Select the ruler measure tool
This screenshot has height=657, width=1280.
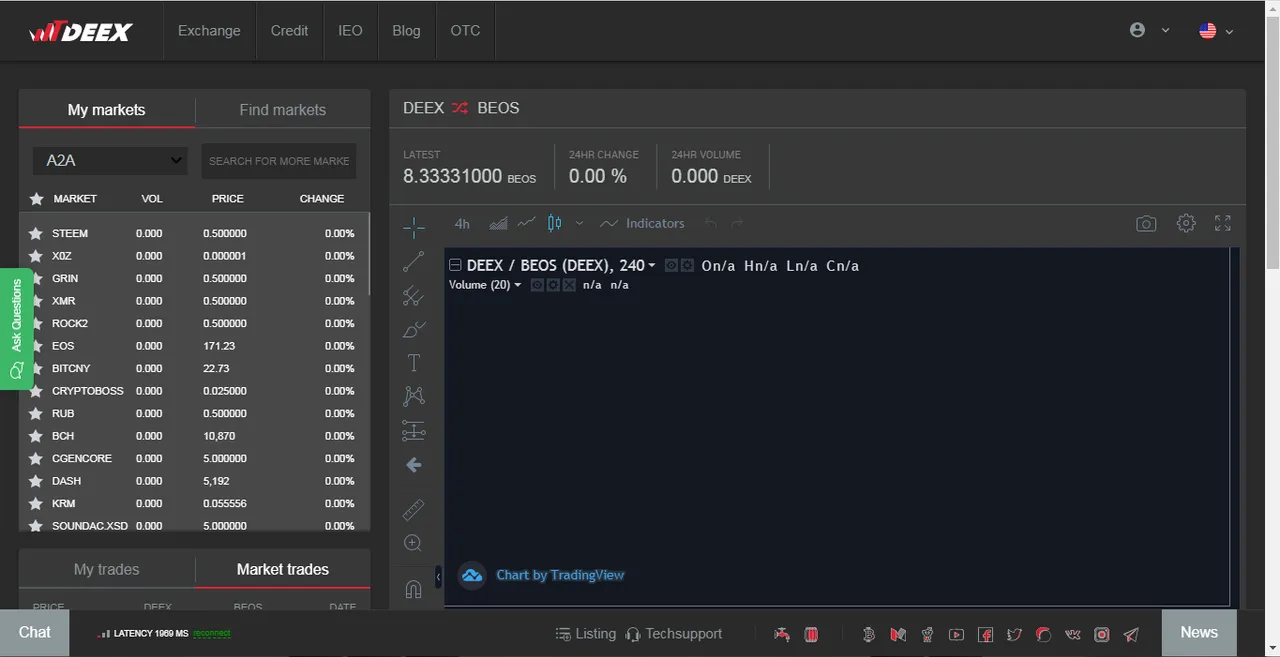point(414,510)
